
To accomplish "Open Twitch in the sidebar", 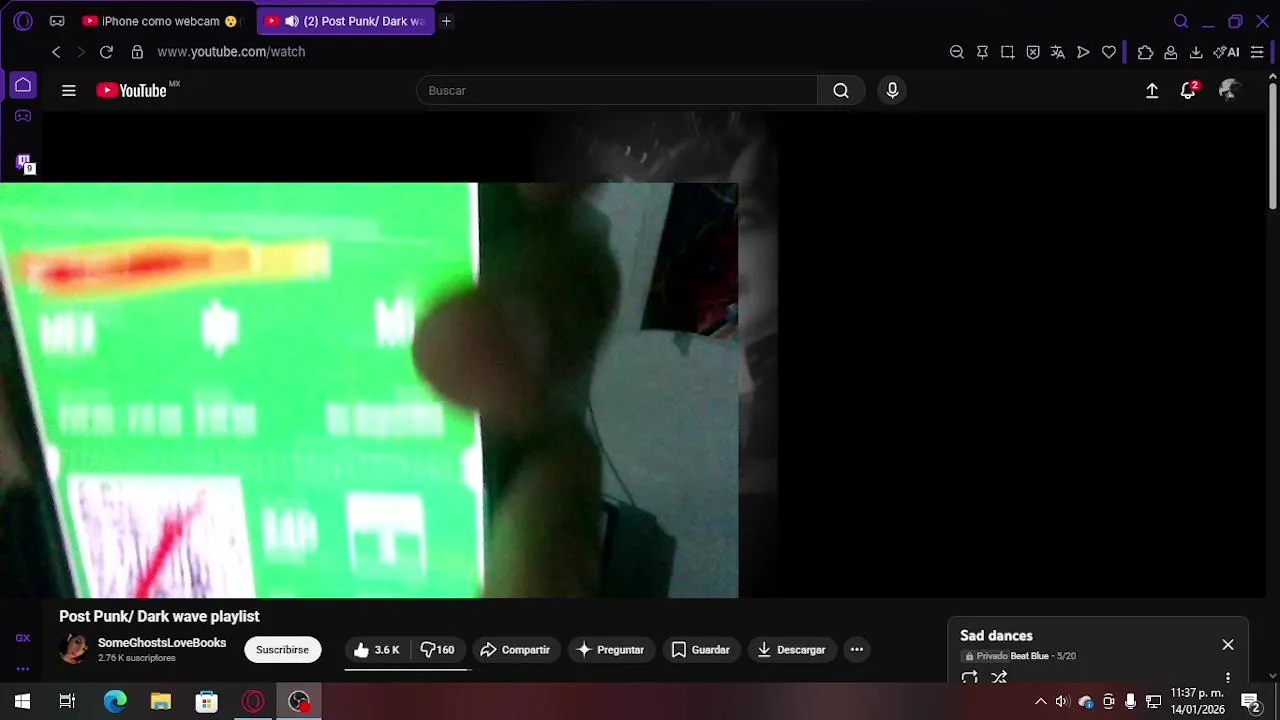I will [x=24, y=162].
